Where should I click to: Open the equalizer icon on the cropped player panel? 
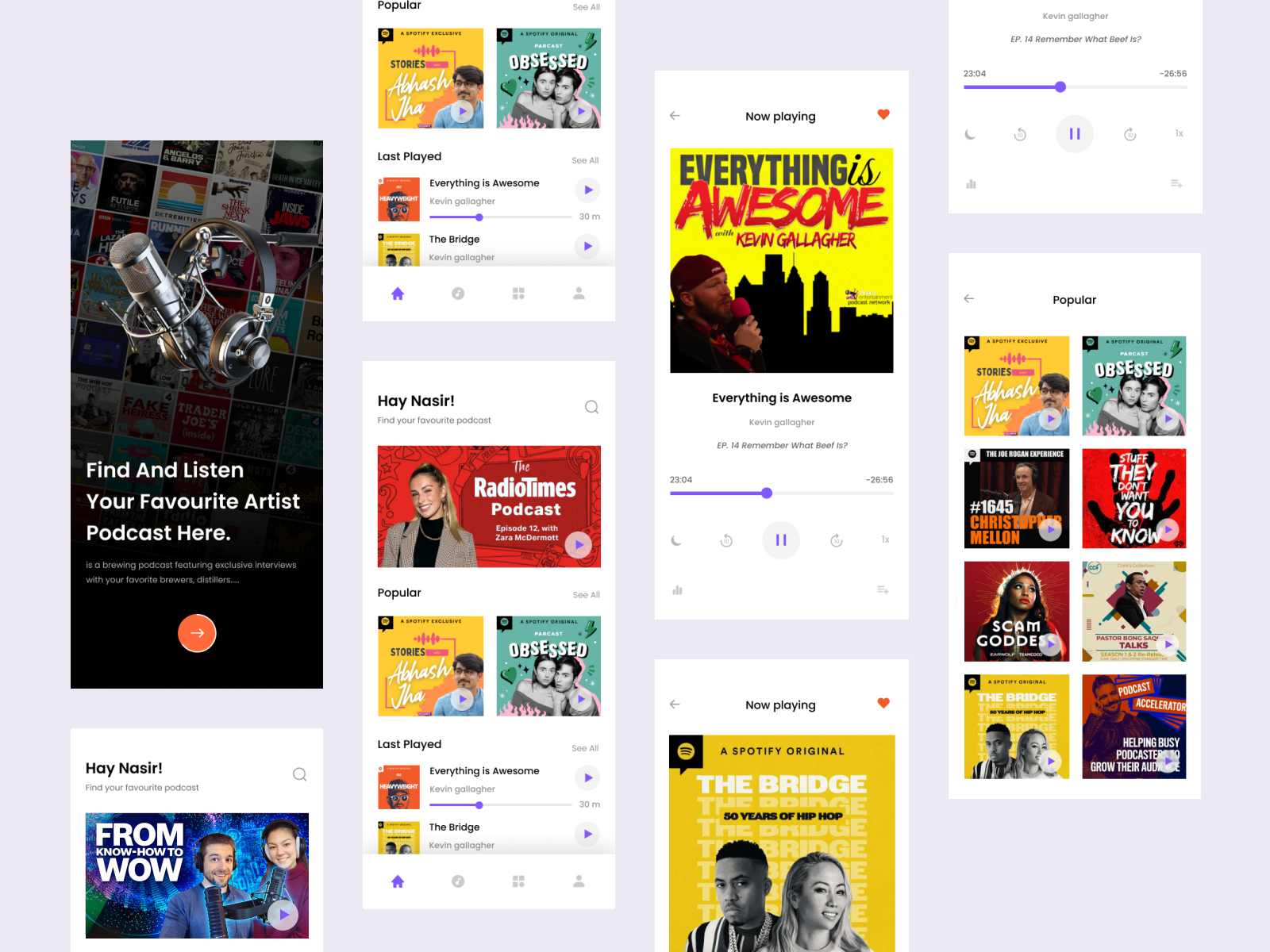coord(971,184)
